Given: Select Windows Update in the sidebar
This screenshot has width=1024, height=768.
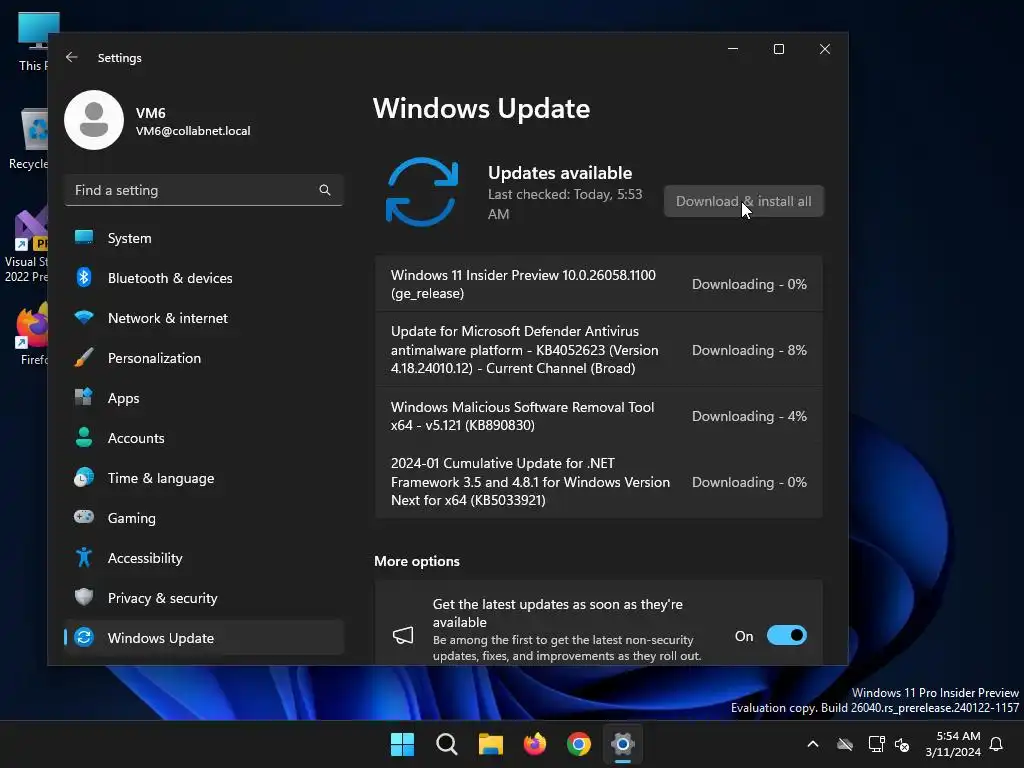Looking at the screenshot, I should [204, 638].
